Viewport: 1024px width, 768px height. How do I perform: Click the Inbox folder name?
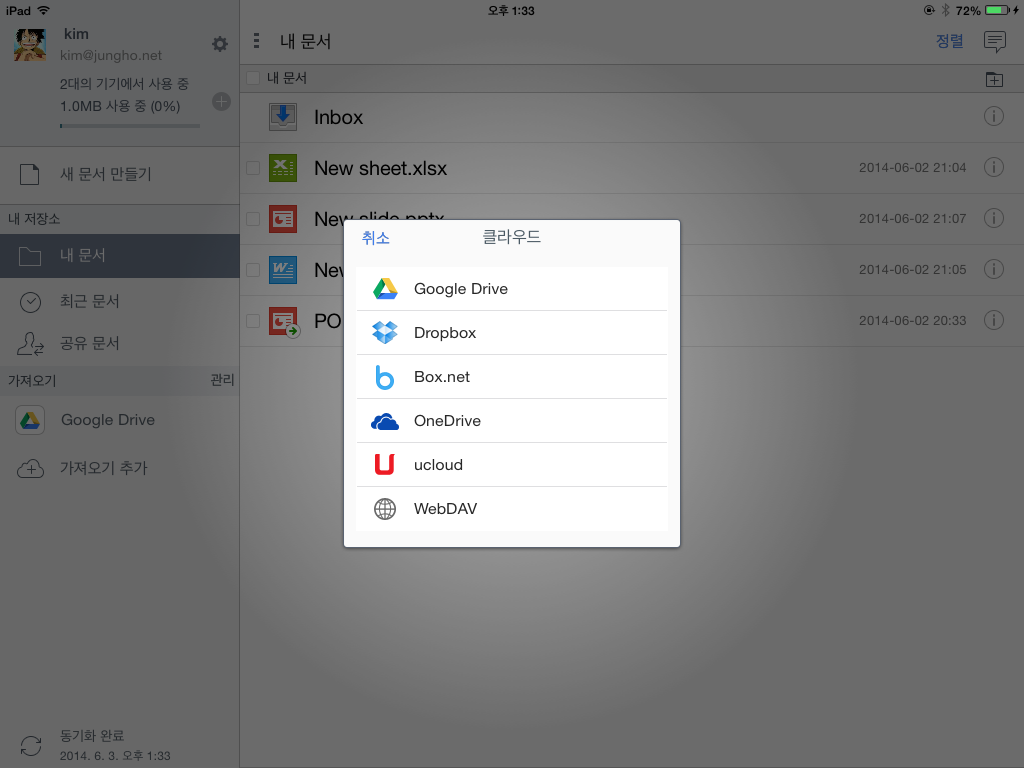(x=338, y=118)
